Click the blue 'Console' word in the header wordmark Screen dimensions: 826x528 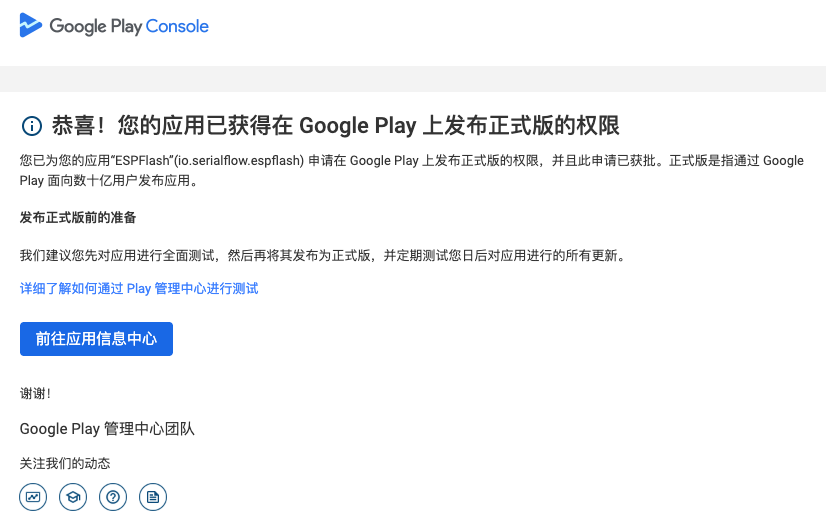pyautogui.click(x=177, y=27)
